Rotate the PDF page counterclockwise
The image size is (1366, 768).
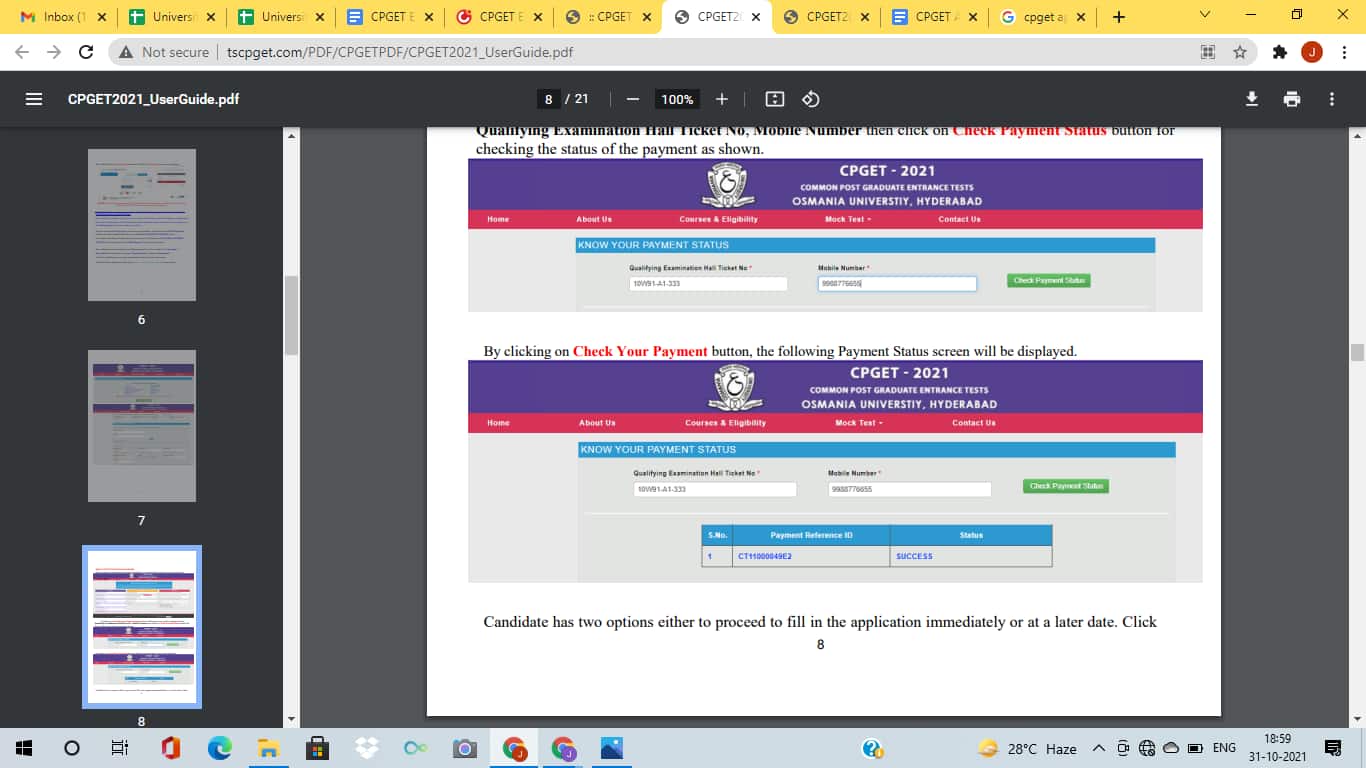(x=810, y=99)
